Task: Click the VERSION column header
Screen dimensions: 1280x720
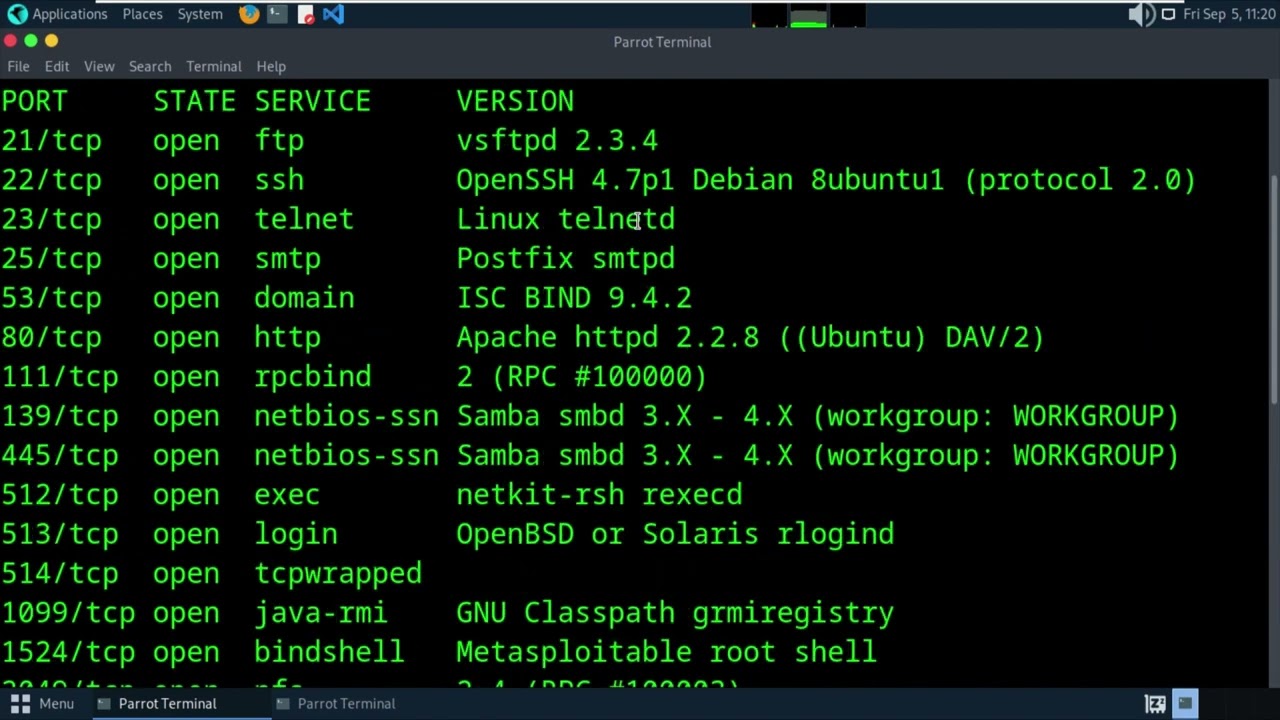Action: coord(515,101)
